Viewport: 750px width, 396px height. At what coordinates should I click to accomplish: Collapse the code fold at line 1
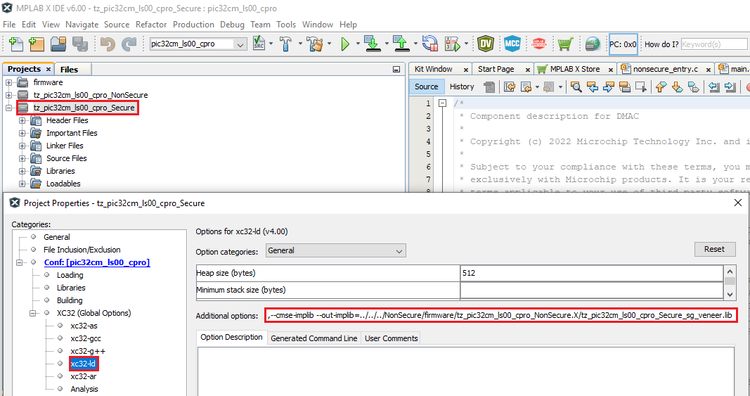pos(442,103)
